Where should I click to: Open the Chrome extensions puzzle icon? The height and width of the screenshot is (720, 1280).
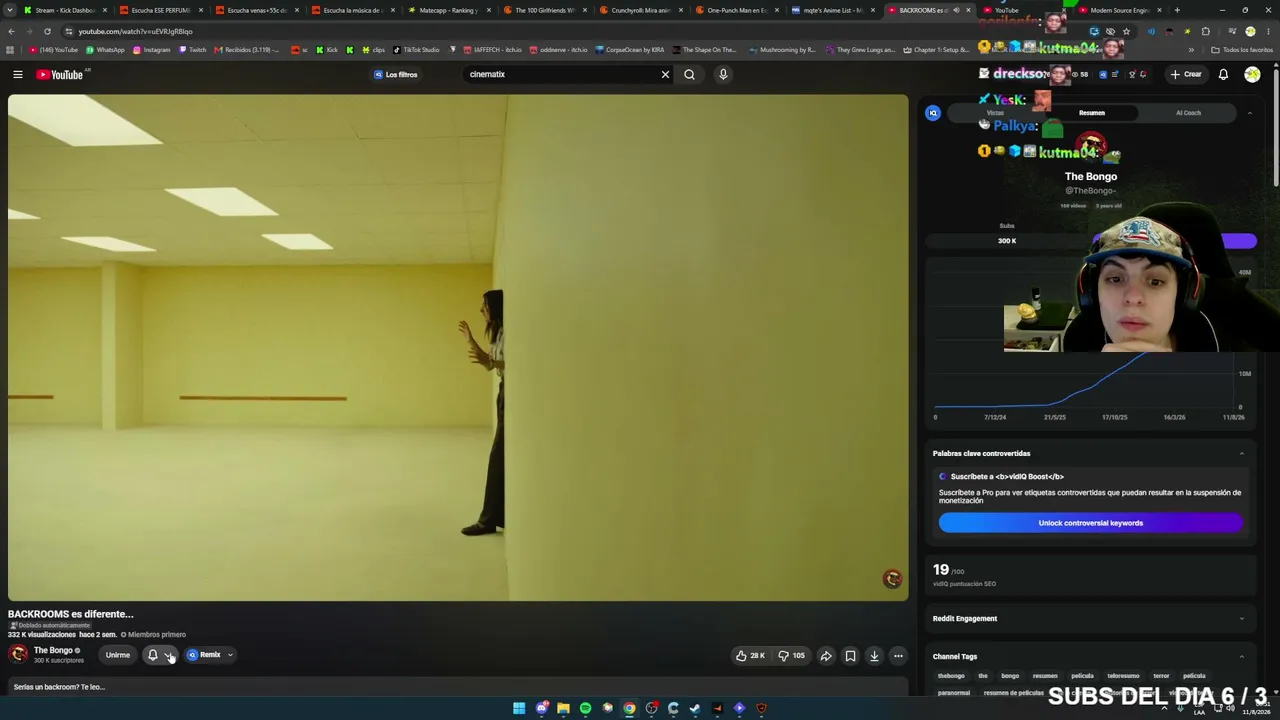1205,31
